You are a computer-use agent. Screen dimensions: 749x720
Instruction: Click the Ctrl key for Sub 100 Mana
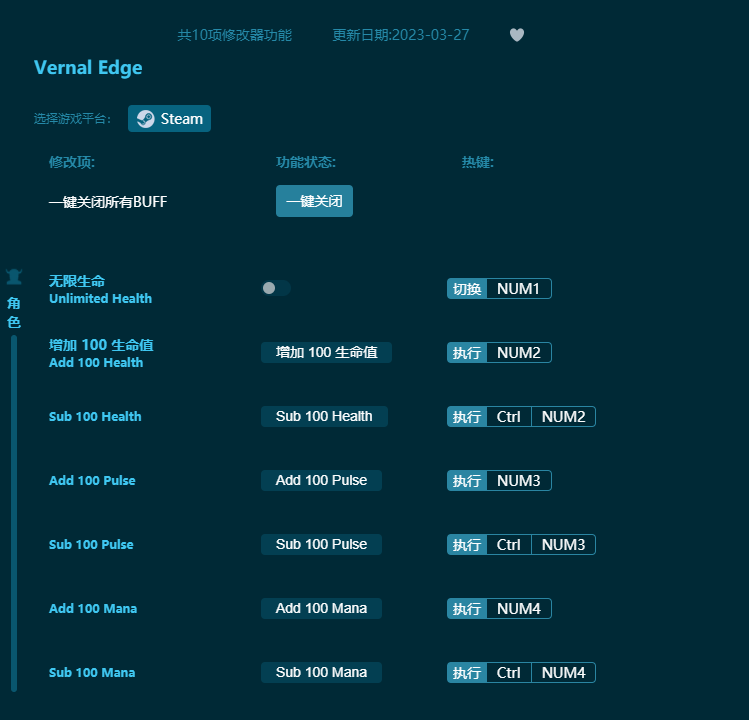click(509, 673)
